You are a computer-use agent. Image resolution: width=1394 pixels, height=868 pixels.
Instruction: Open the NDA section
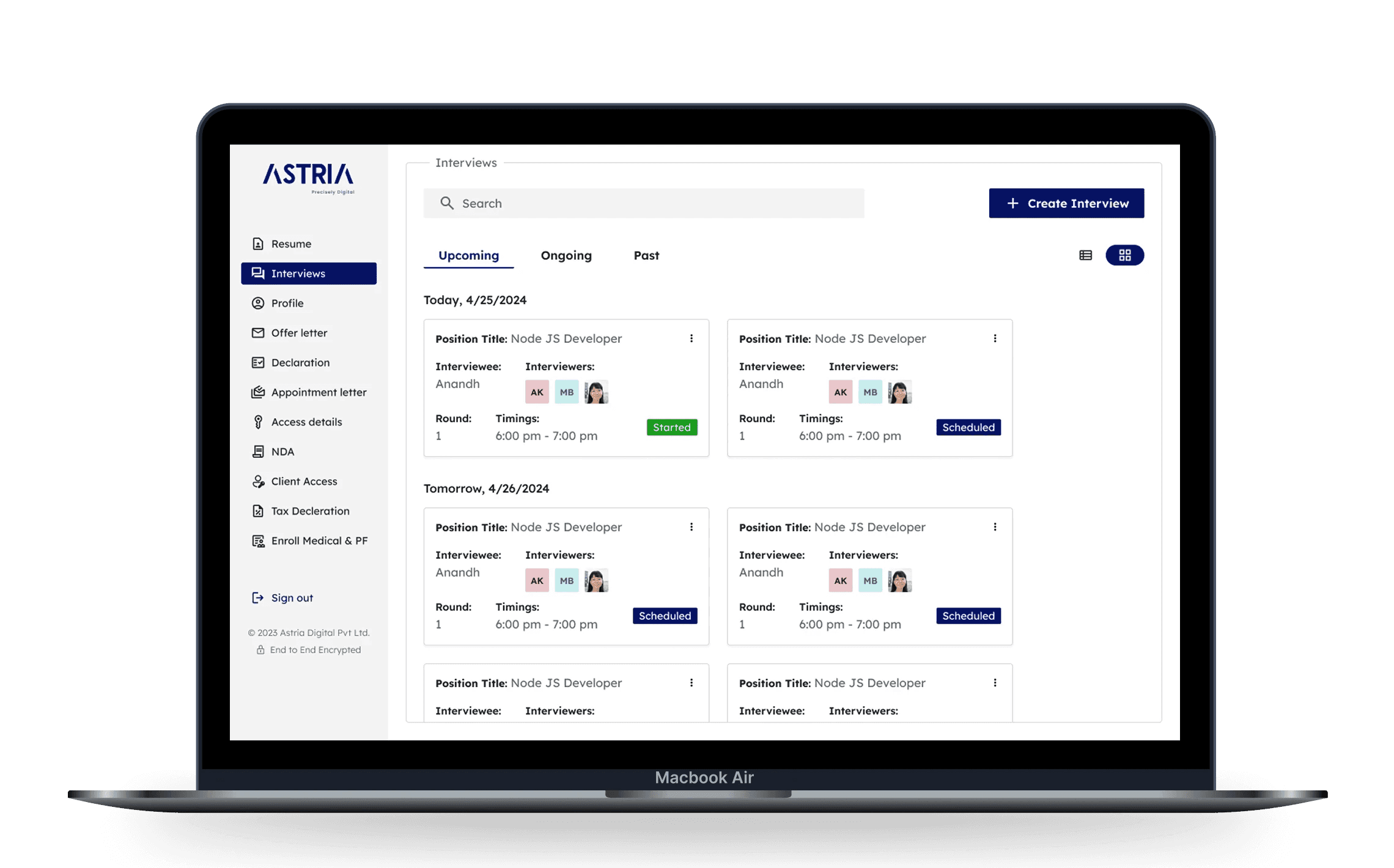[282, 451]
